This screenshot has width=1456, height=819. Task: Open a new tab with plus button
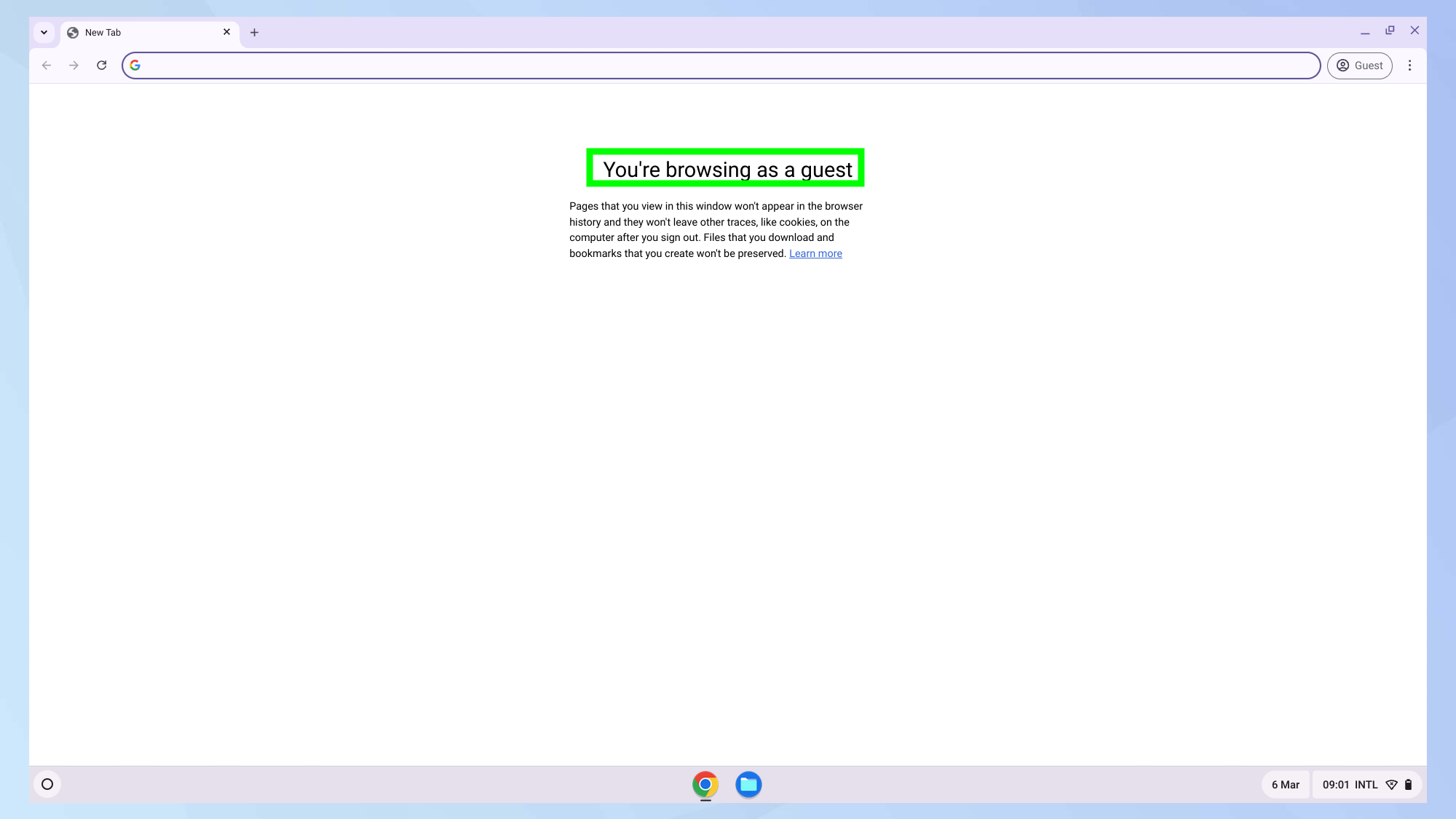[254, 32]
